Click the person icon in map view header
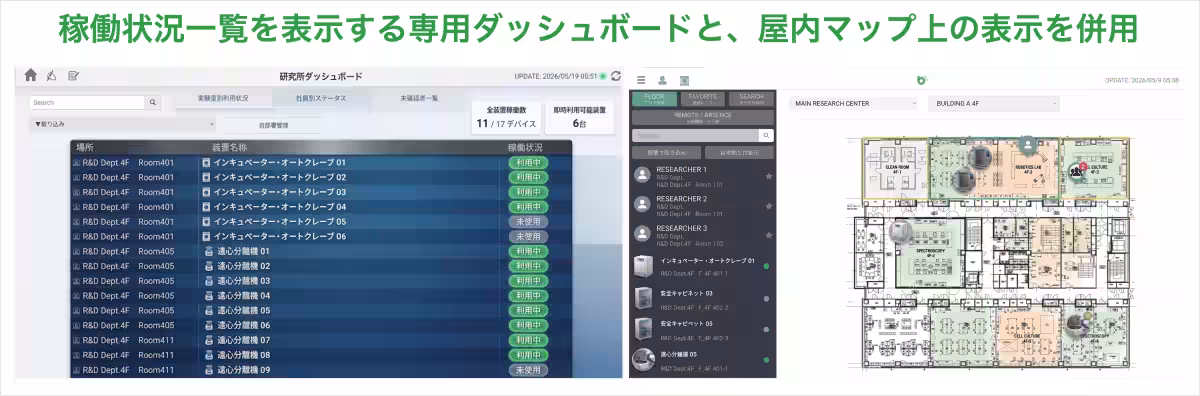 [662, 80]
